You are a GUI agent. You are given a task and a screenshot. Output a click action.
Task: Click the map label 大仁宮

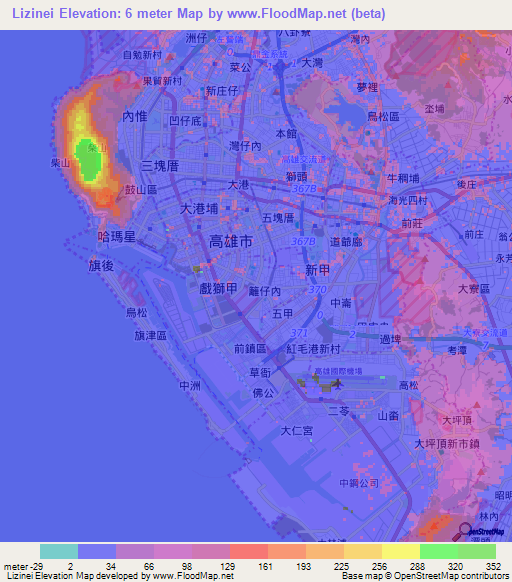pos(297,431)
